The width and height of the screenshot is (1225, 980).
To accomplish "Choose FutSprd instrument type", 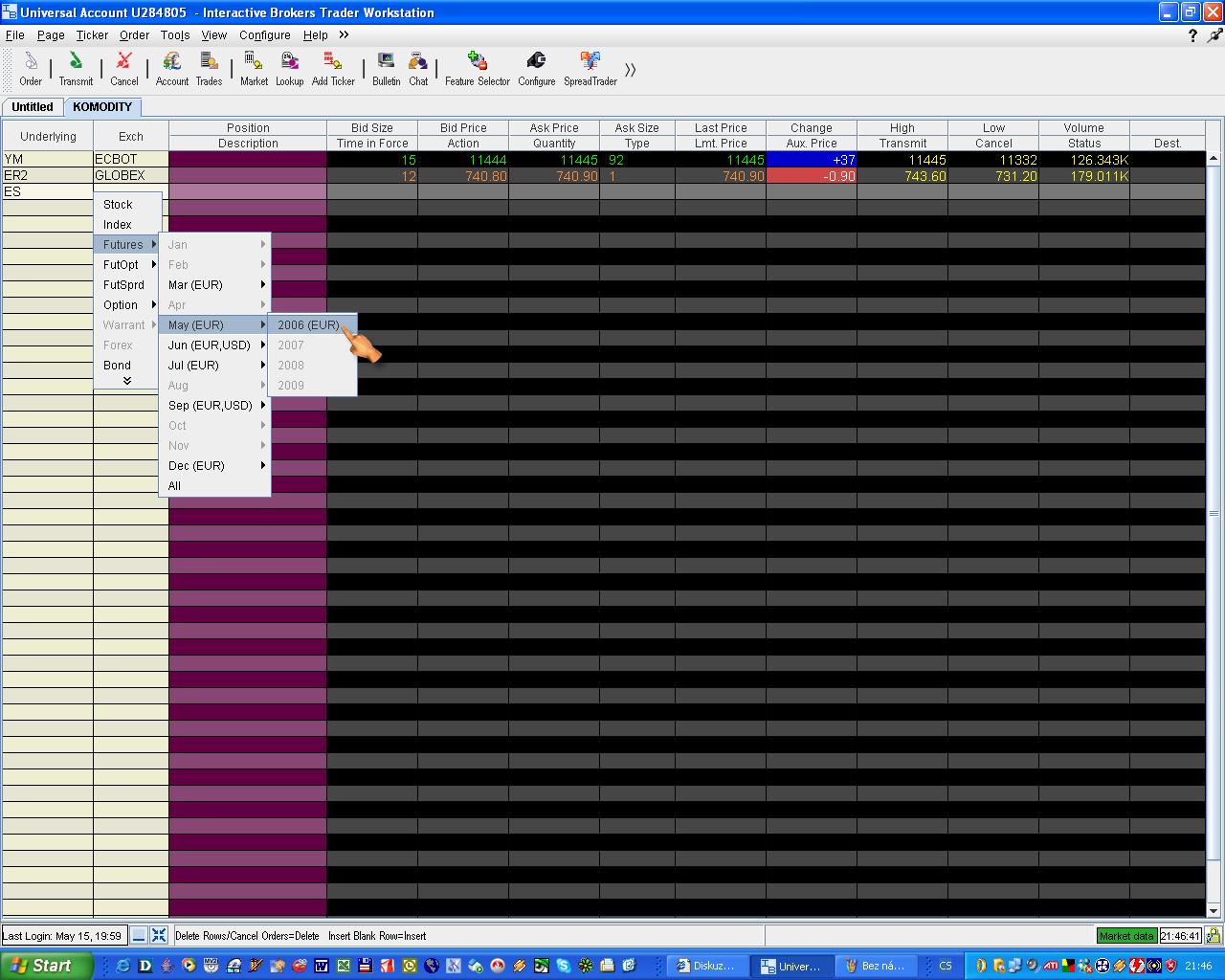I will pos(128,285).
